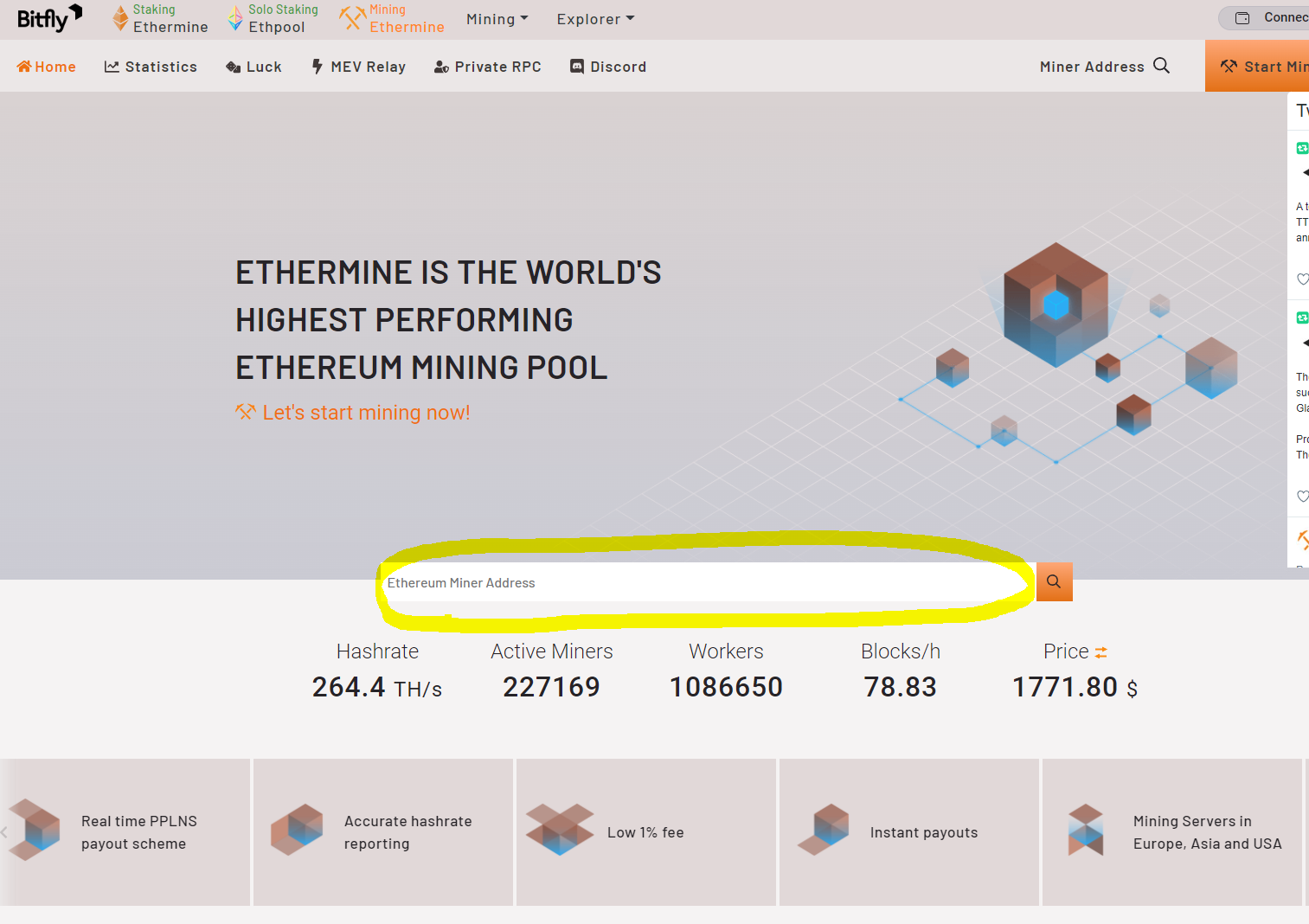Screen dimensions: 1309x924
Task: Click the Ethermine staking diamond icon
Action: click(x=120, y=18)
